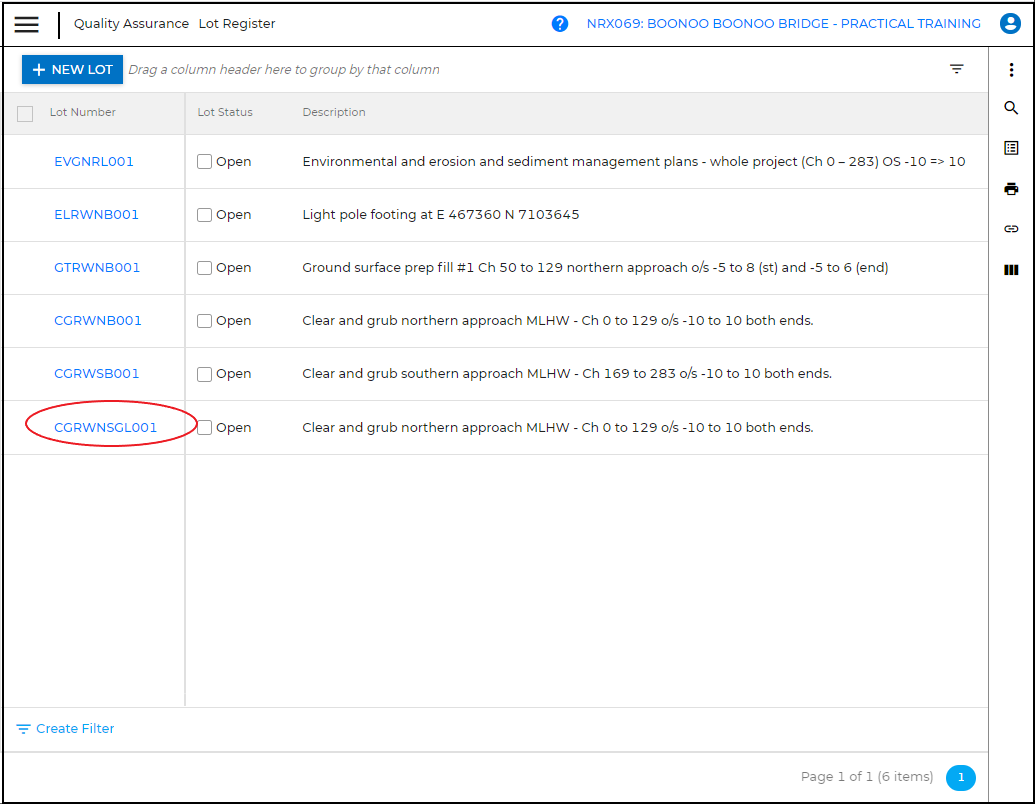Sort by the Lot Status column header

point(225,113)
